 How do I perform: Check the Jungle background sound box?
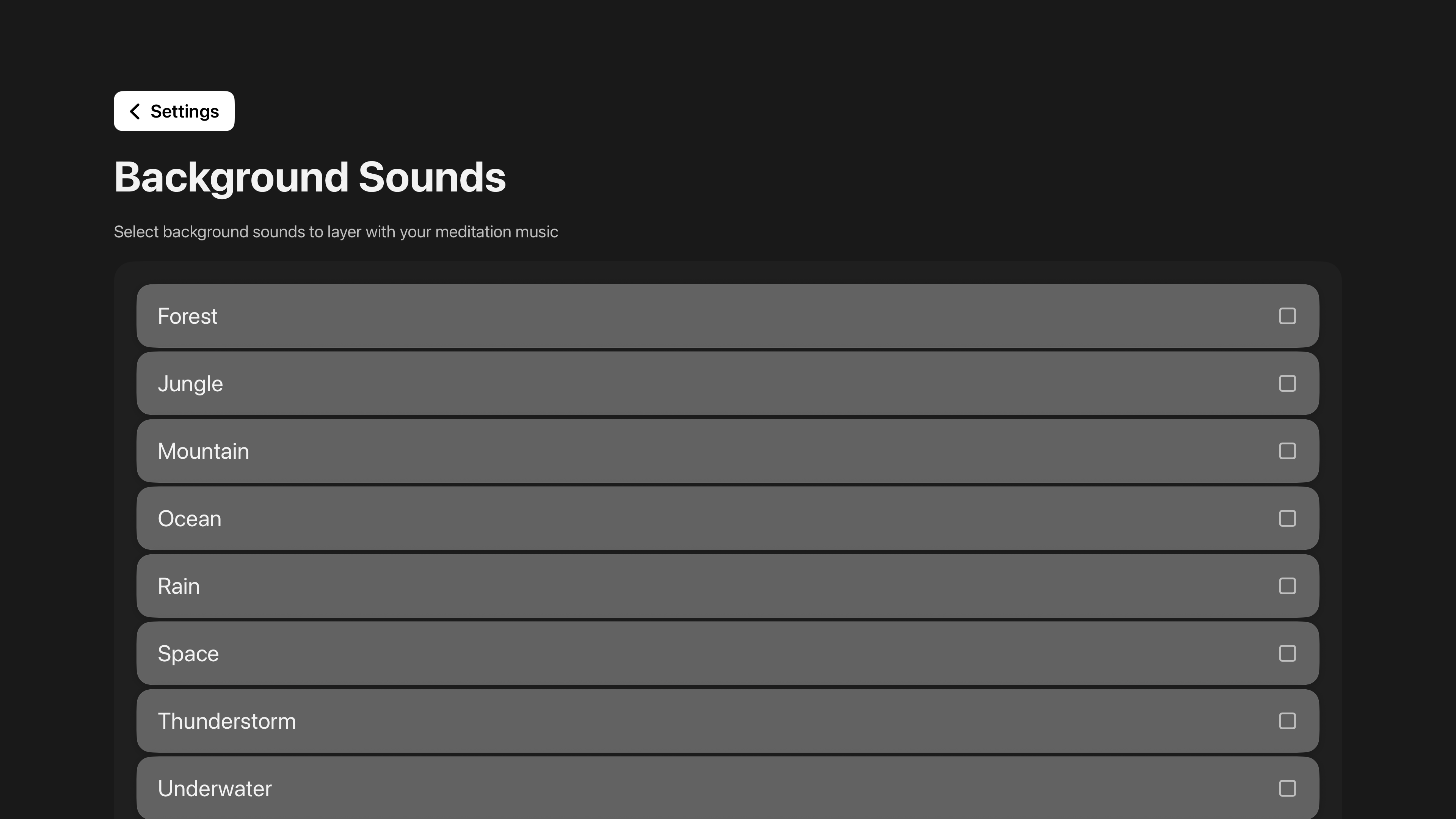click(1287, 383)
